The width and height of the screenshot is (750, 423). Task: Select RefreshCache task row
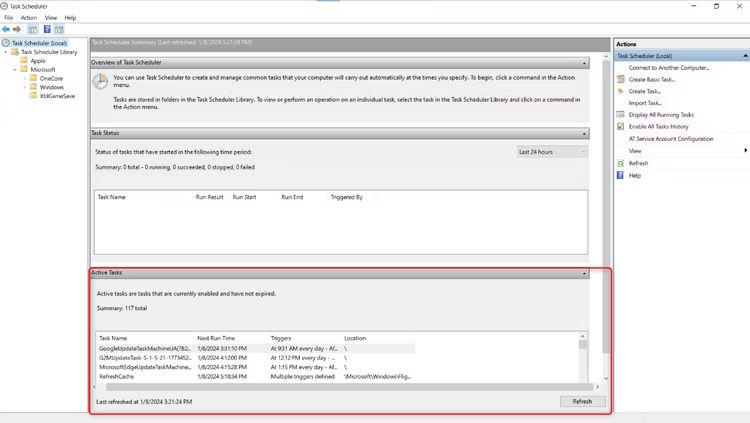pos(255,377)
